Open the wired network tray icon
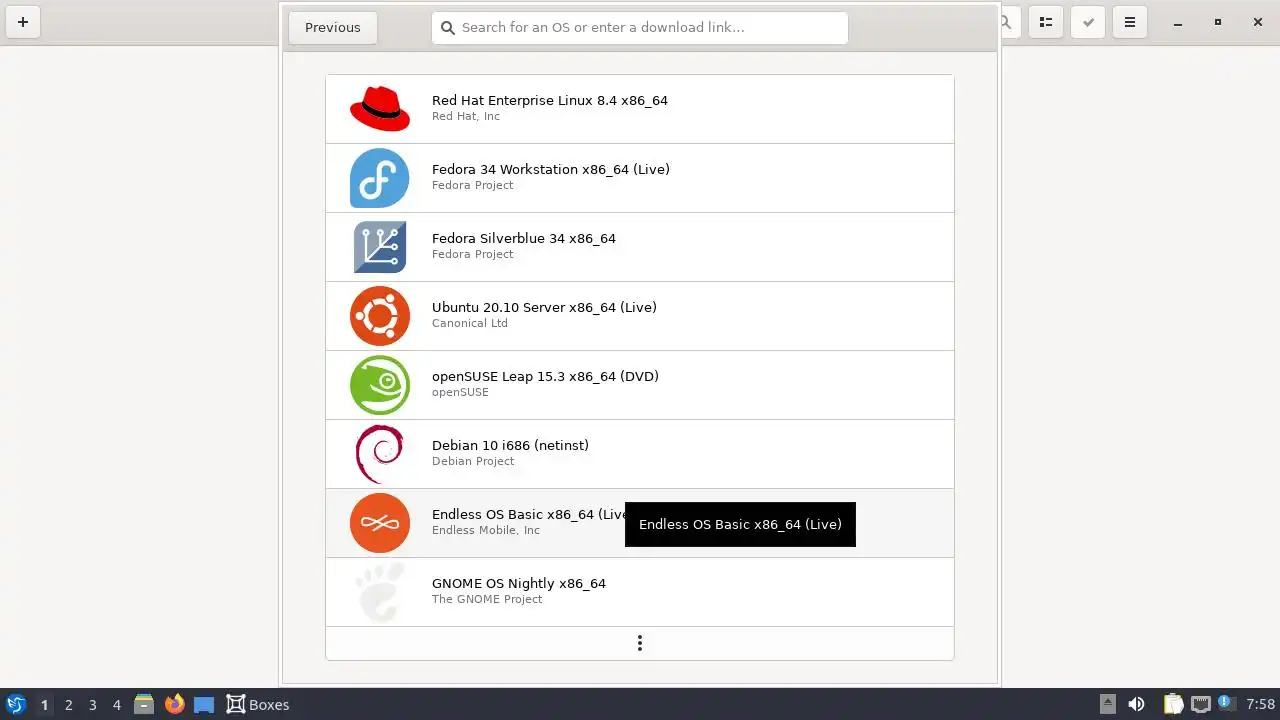This screenshot has height=720, width=1280. (x=1200, y=705)
